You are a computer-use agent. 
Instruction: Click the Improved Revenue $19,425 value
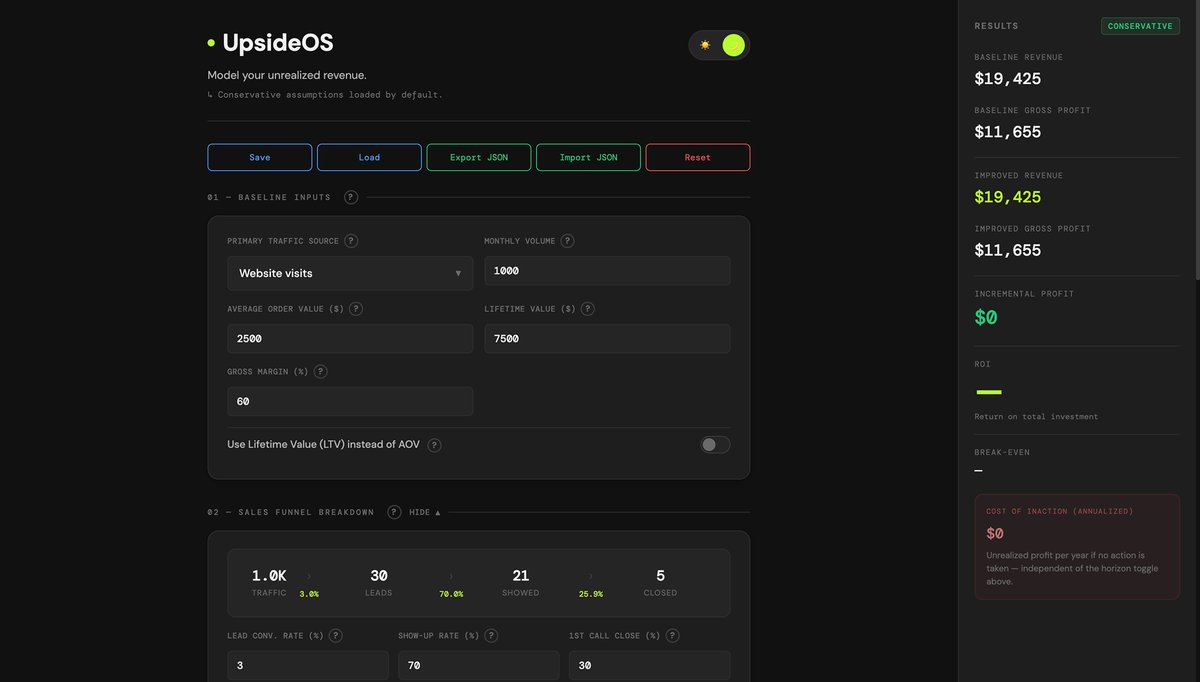click(1008, 197)
